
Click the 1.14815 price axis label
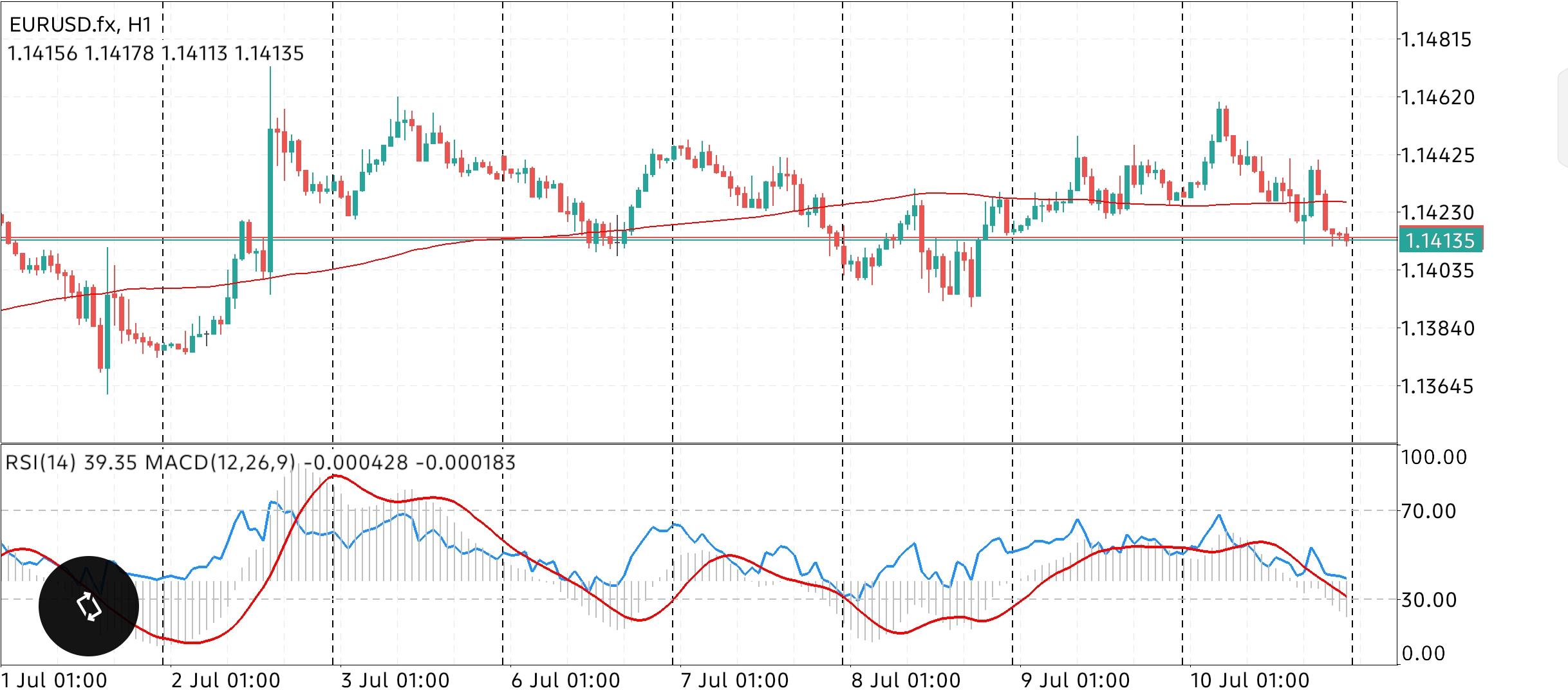coord(1437,40)
